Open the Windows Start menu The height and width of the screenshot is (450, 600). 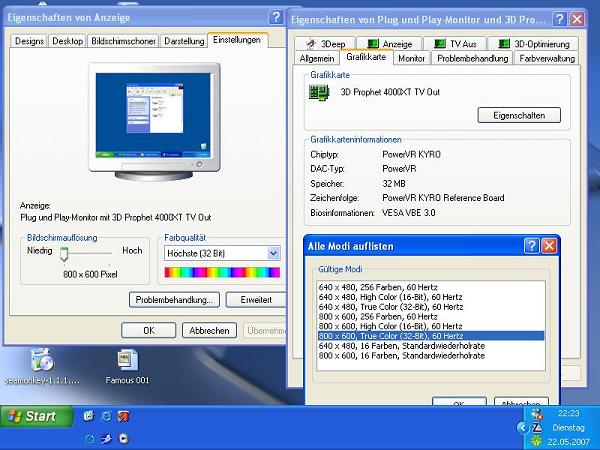tap(36, 416)
